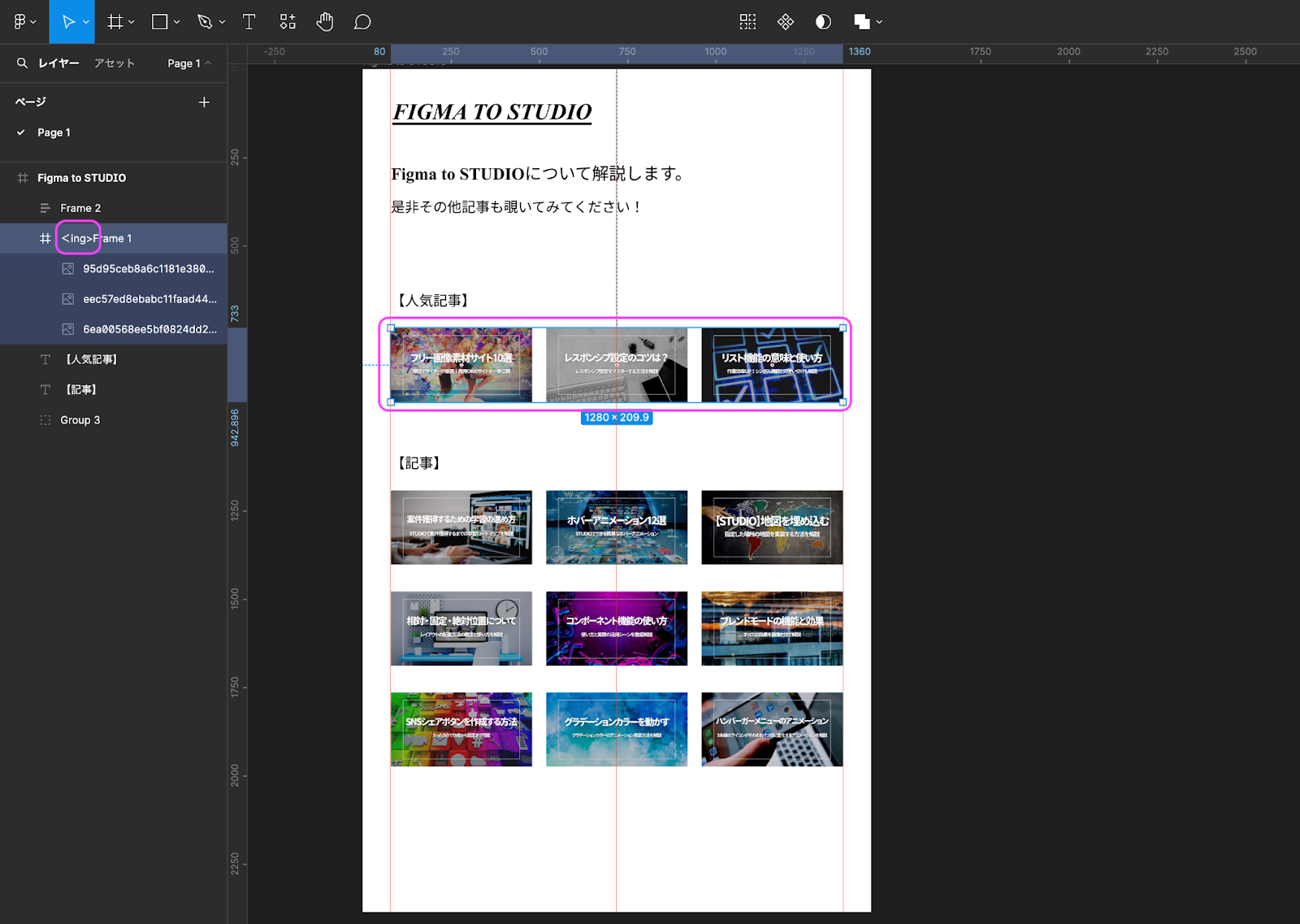Click the Edit object icon in toolbar

click(747, 22)
